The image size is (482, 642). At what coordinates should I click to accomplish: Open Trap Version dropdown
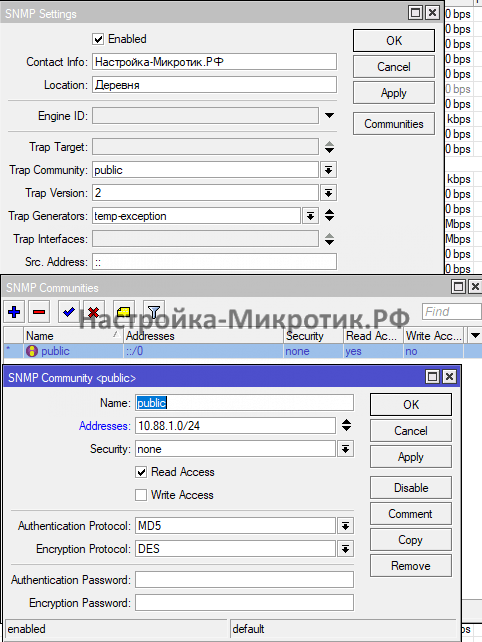pyautogui.click(x=328, y=193)
